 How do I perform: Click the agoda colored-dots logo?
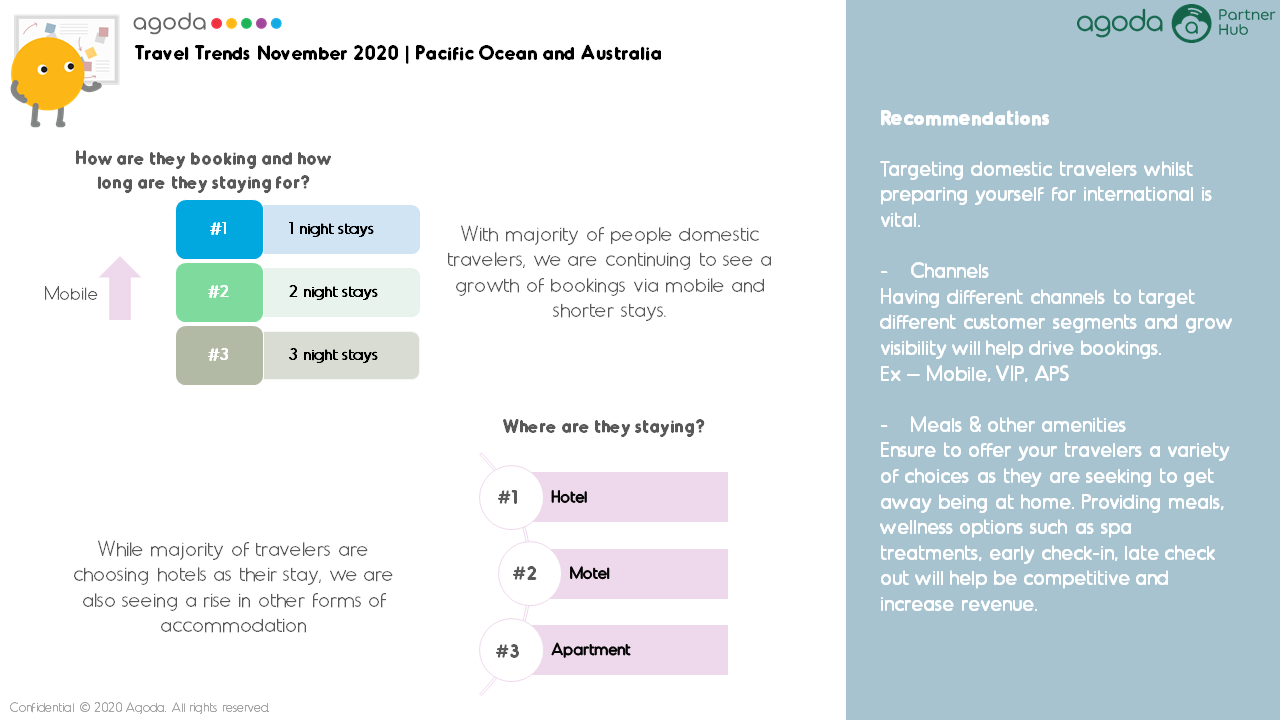pyautogui.click(x=207, y=23)
